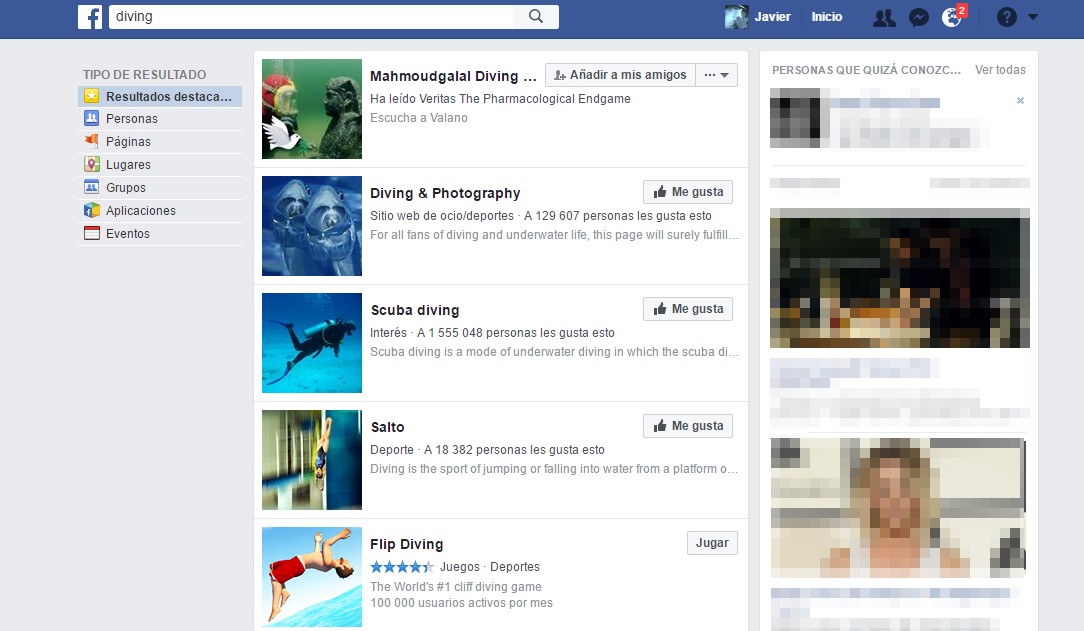Open the friend requests icon

[884, 17]
